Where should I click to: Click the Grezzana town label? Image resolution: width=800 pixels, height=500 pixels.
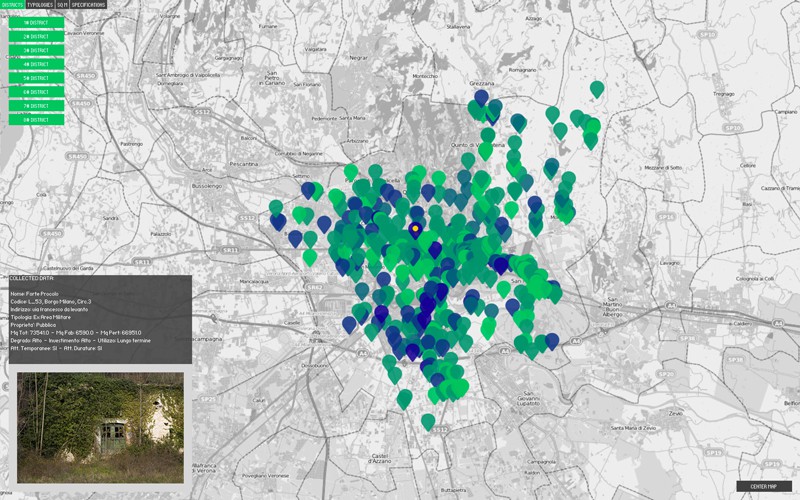click(482, 83)
